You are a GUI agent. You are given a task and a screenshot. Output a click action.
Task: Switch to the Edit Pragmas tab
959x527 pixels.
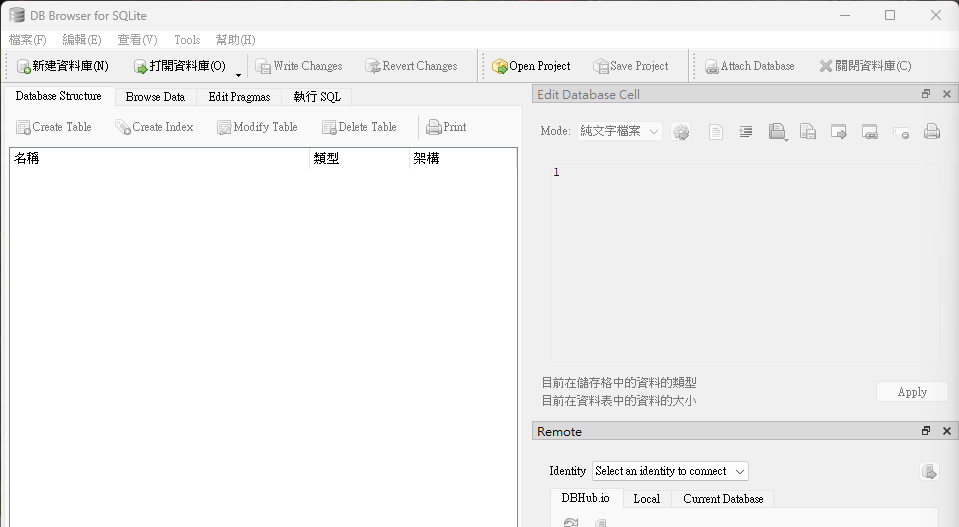click(239, 97)
